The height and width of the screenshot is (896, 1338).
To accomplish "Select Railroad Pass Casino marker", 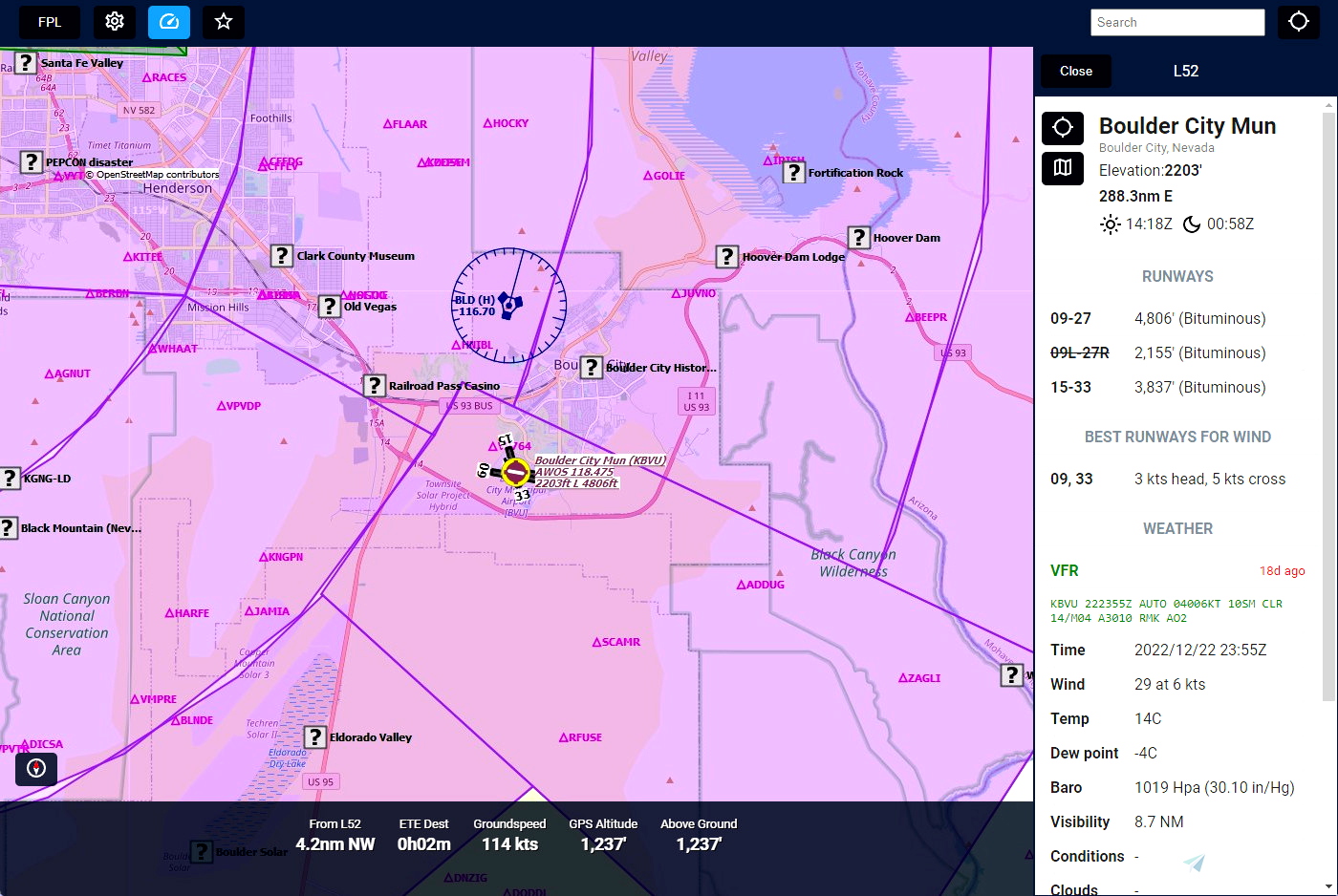I will pyautogui.click(x=374, y=385).
